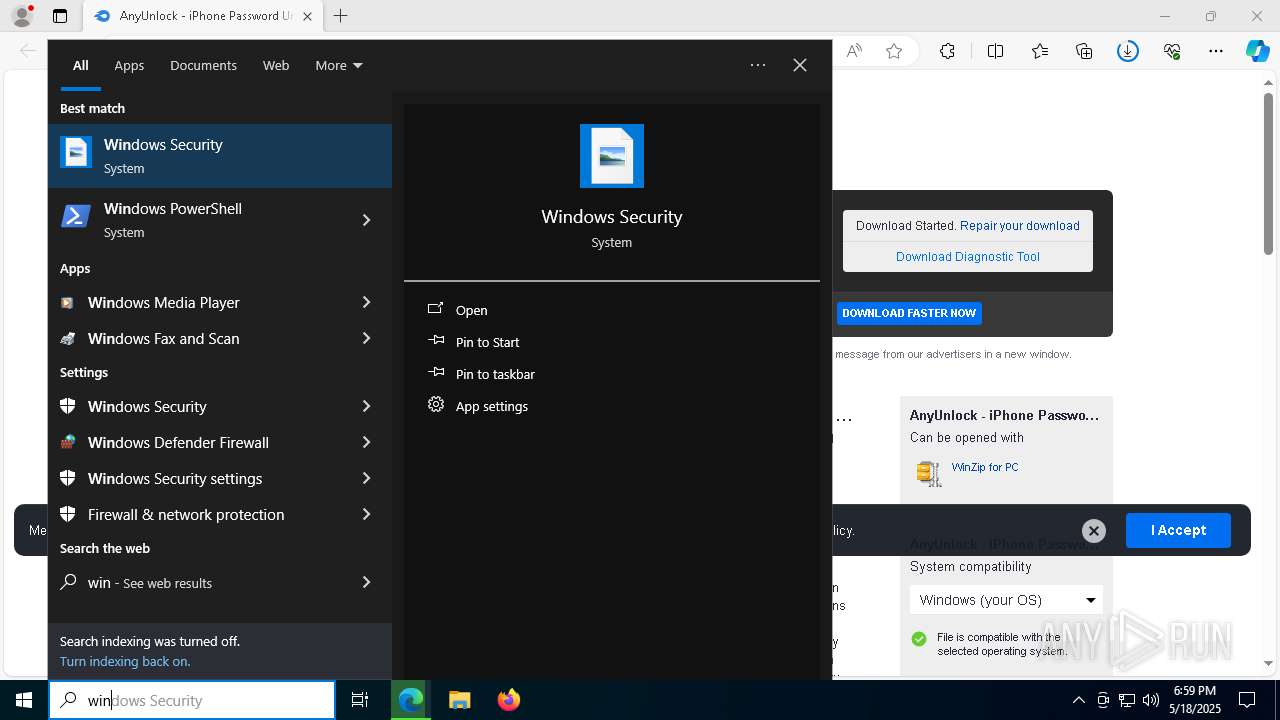Image resolution: width=1280 pixels, height=720 pixels.
Task: Open notification center icon
Action: coord(1247,700)
